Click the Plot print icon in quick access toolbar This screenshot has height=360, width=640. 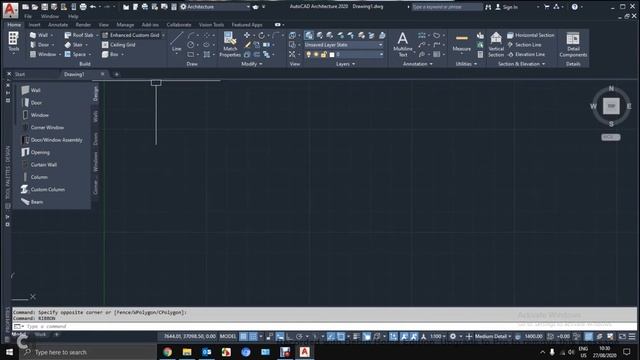pos(83,7)
